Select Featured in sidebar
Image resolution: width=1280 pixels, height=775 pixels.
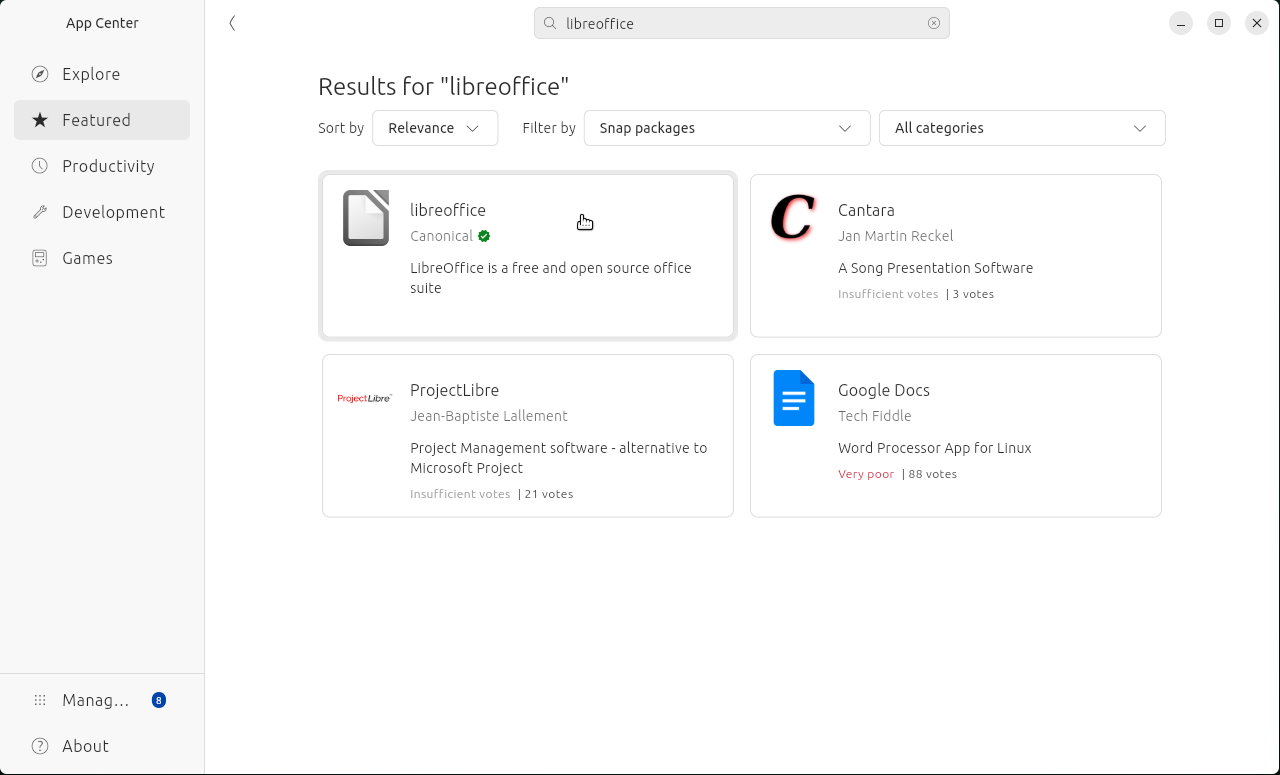click(x=102, y=120)
